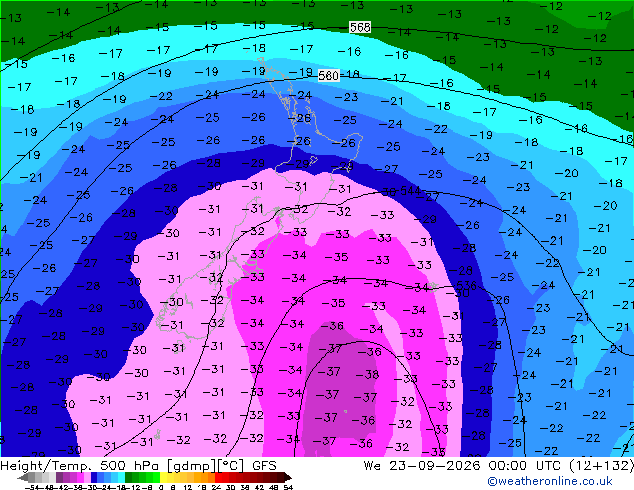Screen dimensions: 634x490
Task: Click the Height/Temp. 500 hPa title text
Action: point(81,466)
